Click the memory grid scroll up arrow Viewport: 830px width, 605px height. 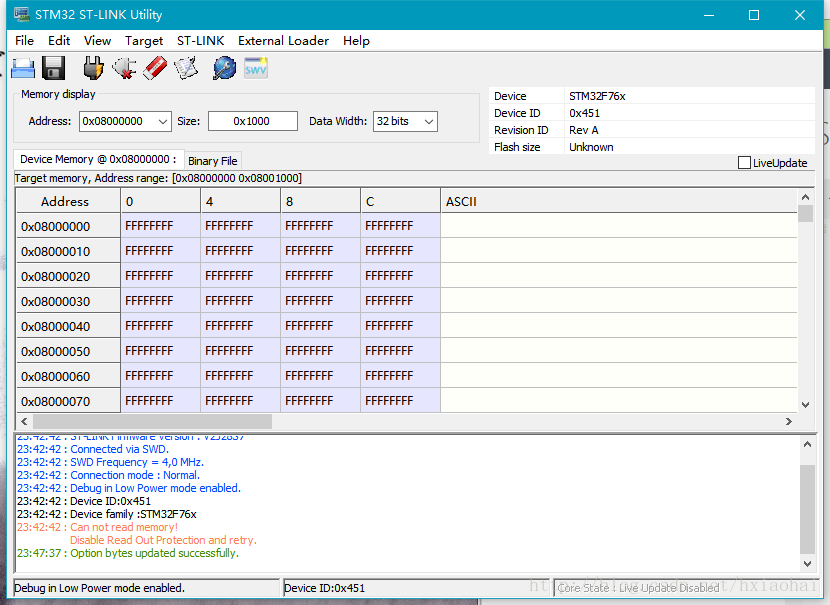(806, 197)
